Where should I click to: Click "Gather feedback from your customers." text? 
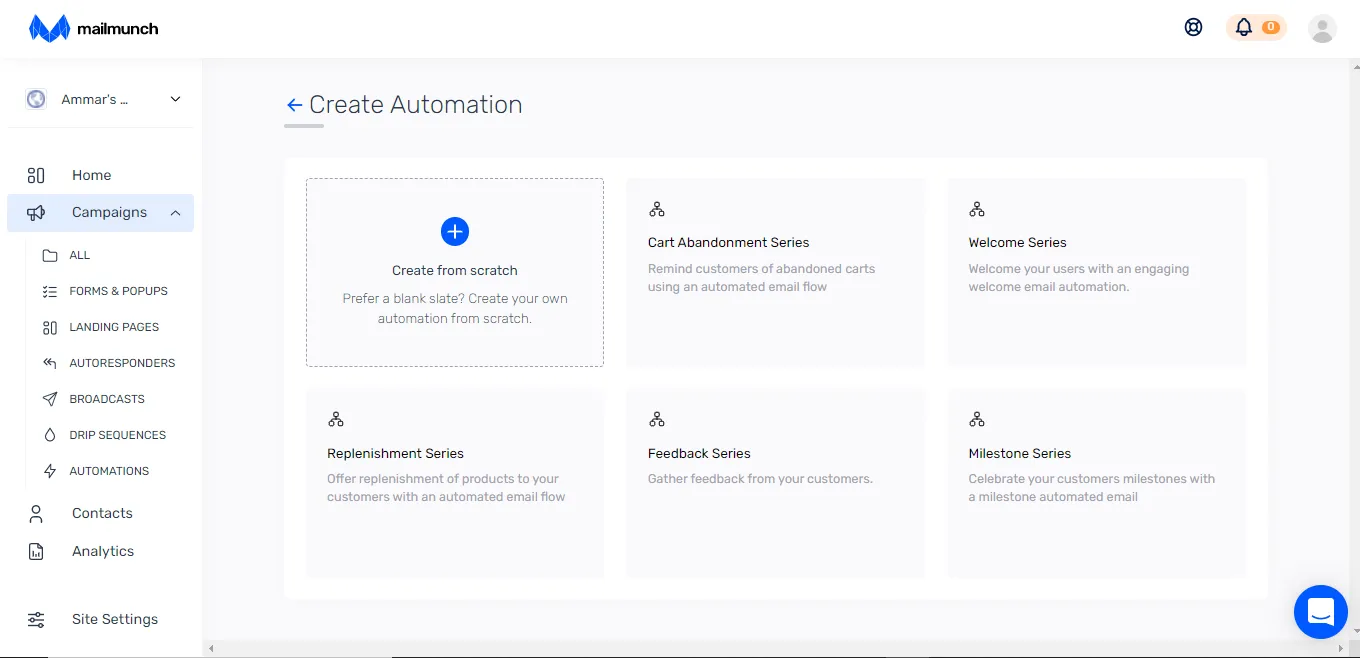tap(760, 479)
